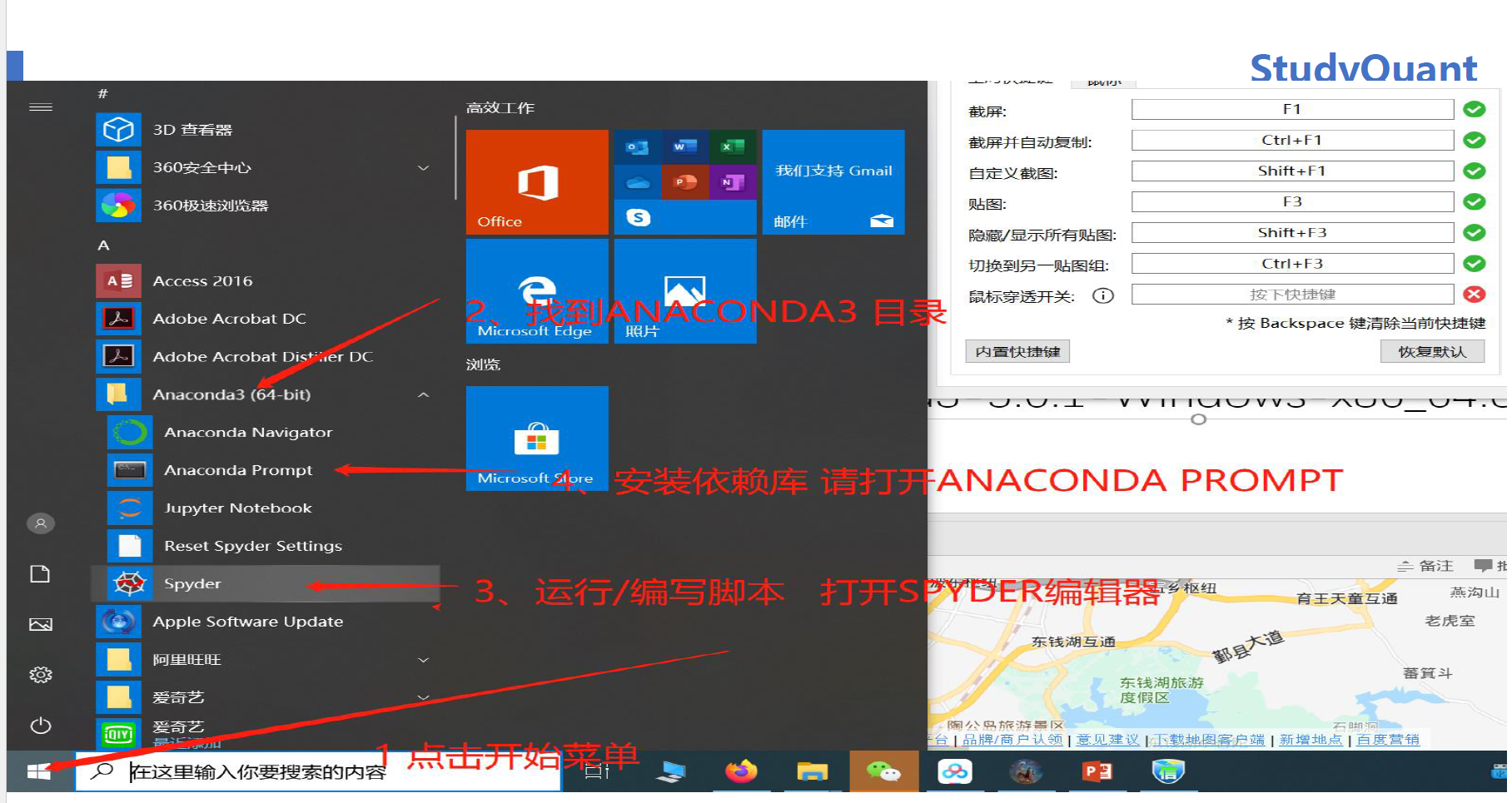This screenshot has width=1512, height=803.
Task: Click the green check for 切换到另一贴图组
Action: [1475, 264]
